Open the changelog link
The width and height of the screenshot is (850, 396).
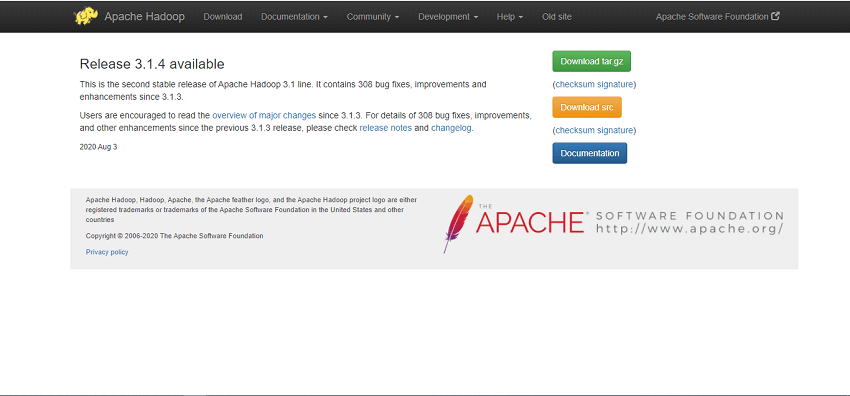[451, 128]
